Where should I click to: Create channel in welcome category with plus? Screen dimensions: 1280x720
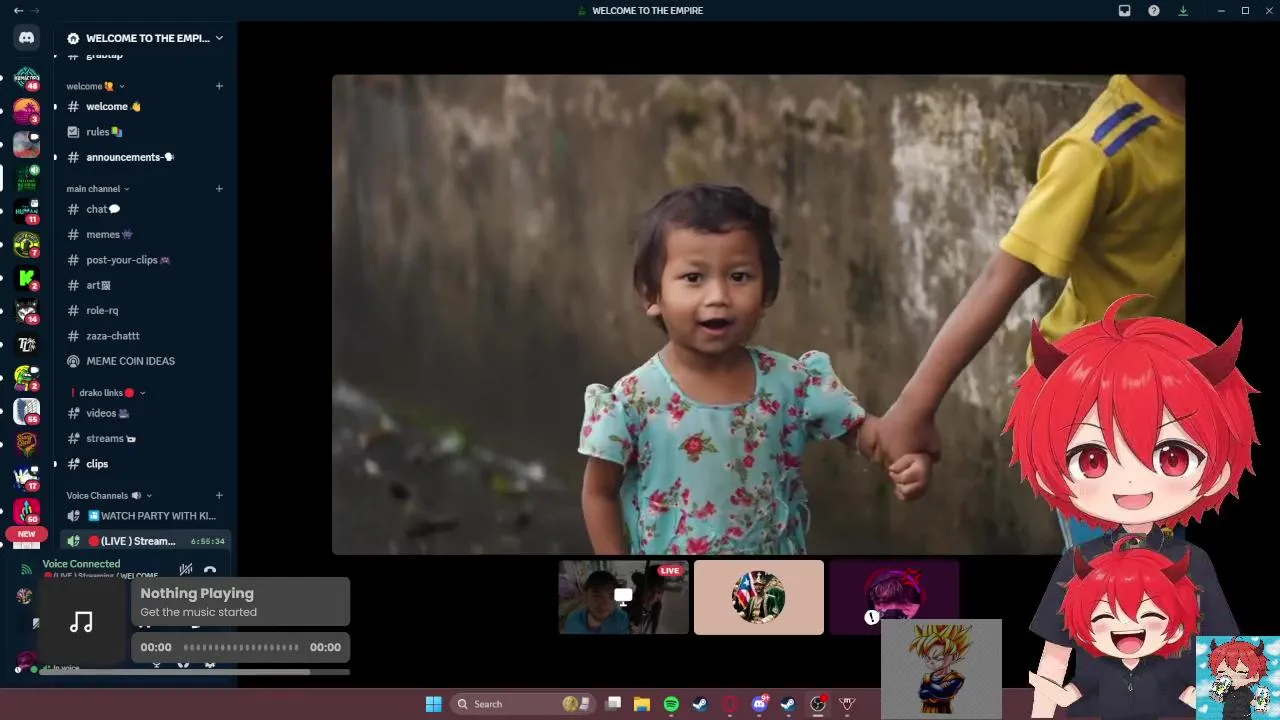pos(219,86)
